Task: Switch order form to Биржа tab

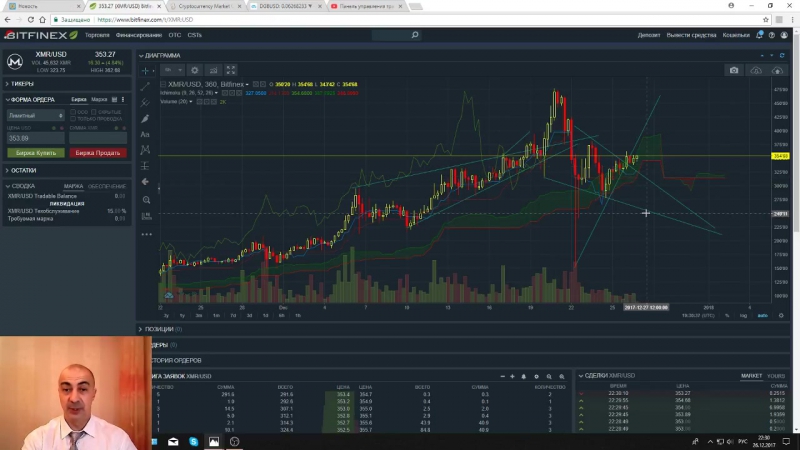Action: (79, 99)
